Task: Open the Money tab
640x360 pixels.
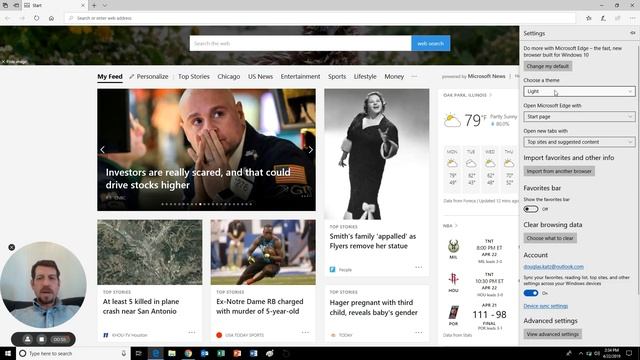Action: pos(394,76)
